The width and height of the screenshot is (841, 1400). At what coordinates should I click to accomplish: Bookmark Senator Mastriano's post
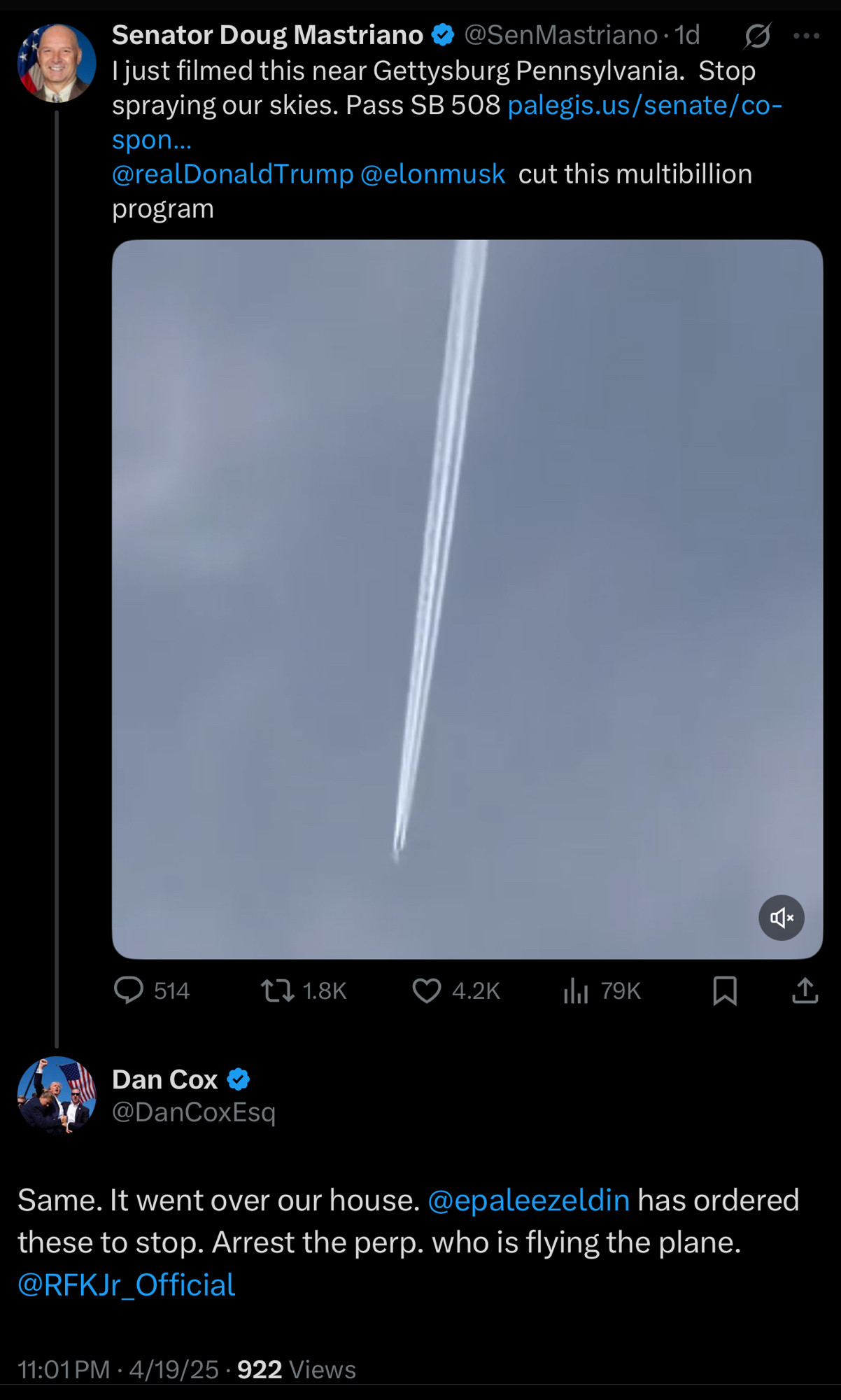point(725,990)
